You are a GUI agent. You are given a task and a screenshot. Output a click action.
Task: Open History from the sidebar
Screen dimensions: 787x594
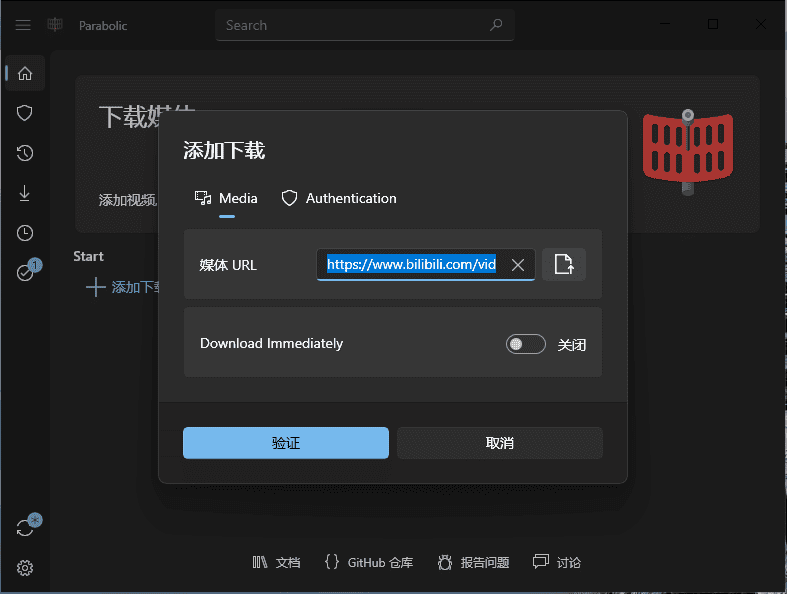(25, 153)
